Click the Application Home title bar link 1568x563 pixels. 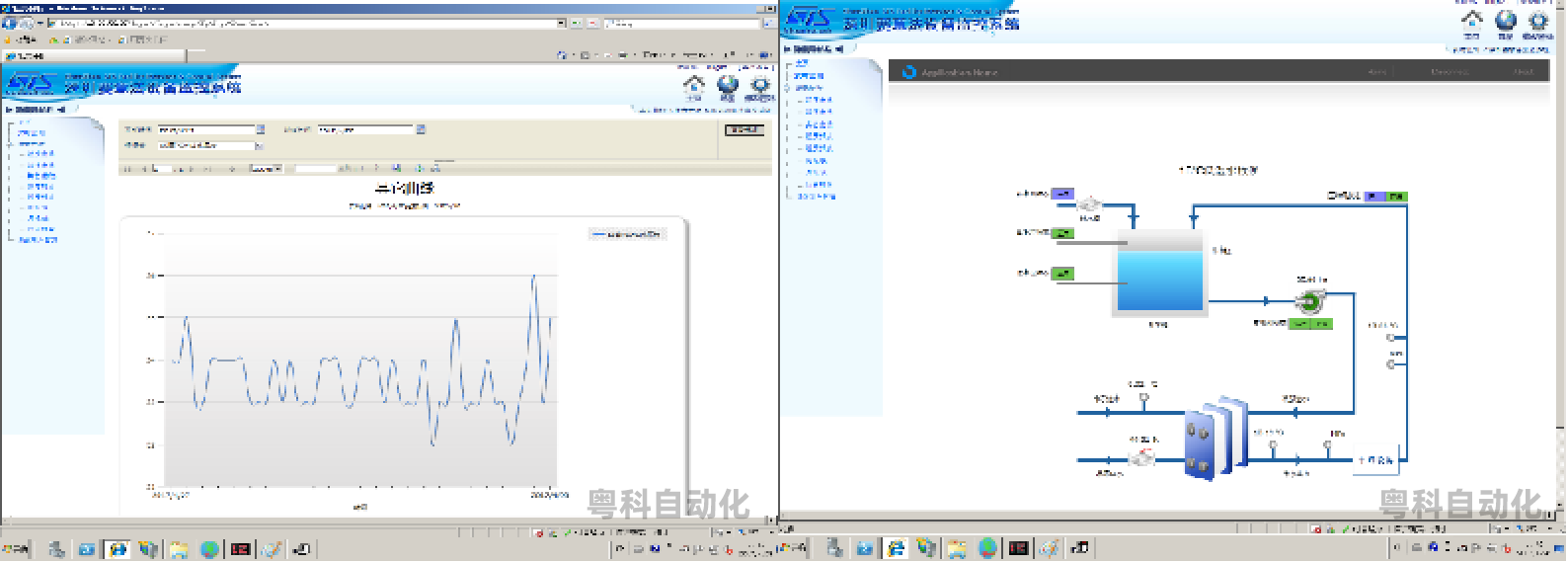[959, 72]
